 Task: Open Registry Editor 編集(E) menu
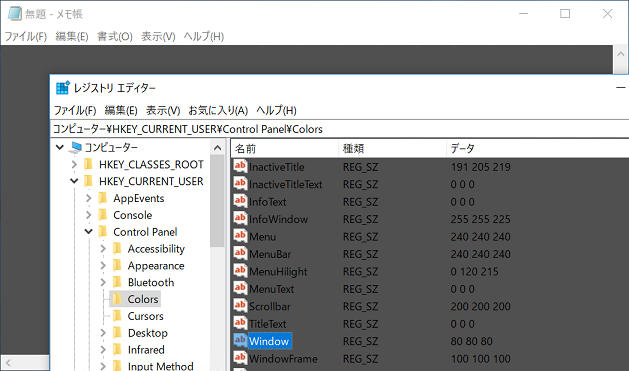pyautogui.click(x=121, y=110)
